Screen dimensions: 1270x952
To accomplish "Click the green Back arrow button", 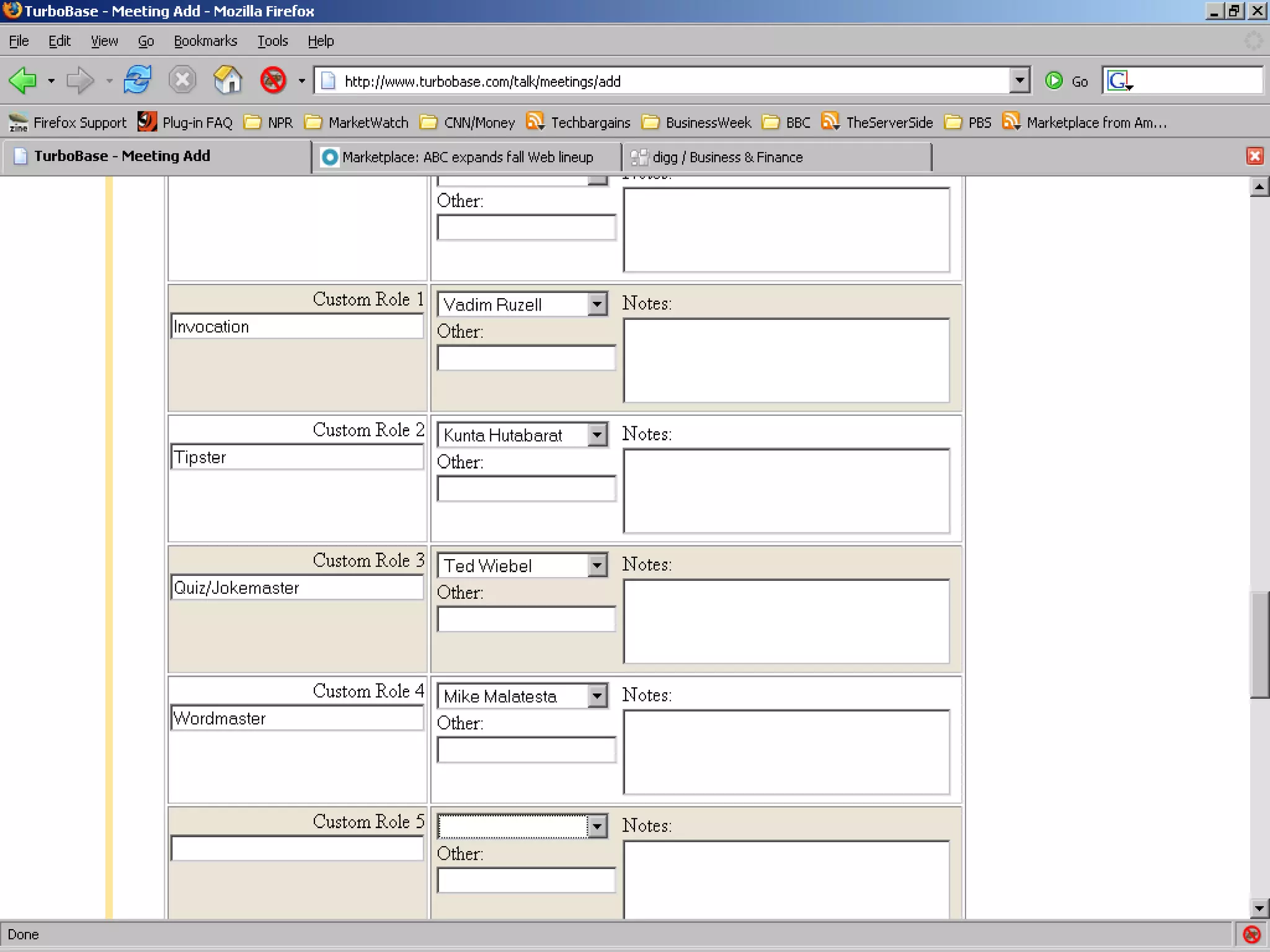I will point(24,81).
